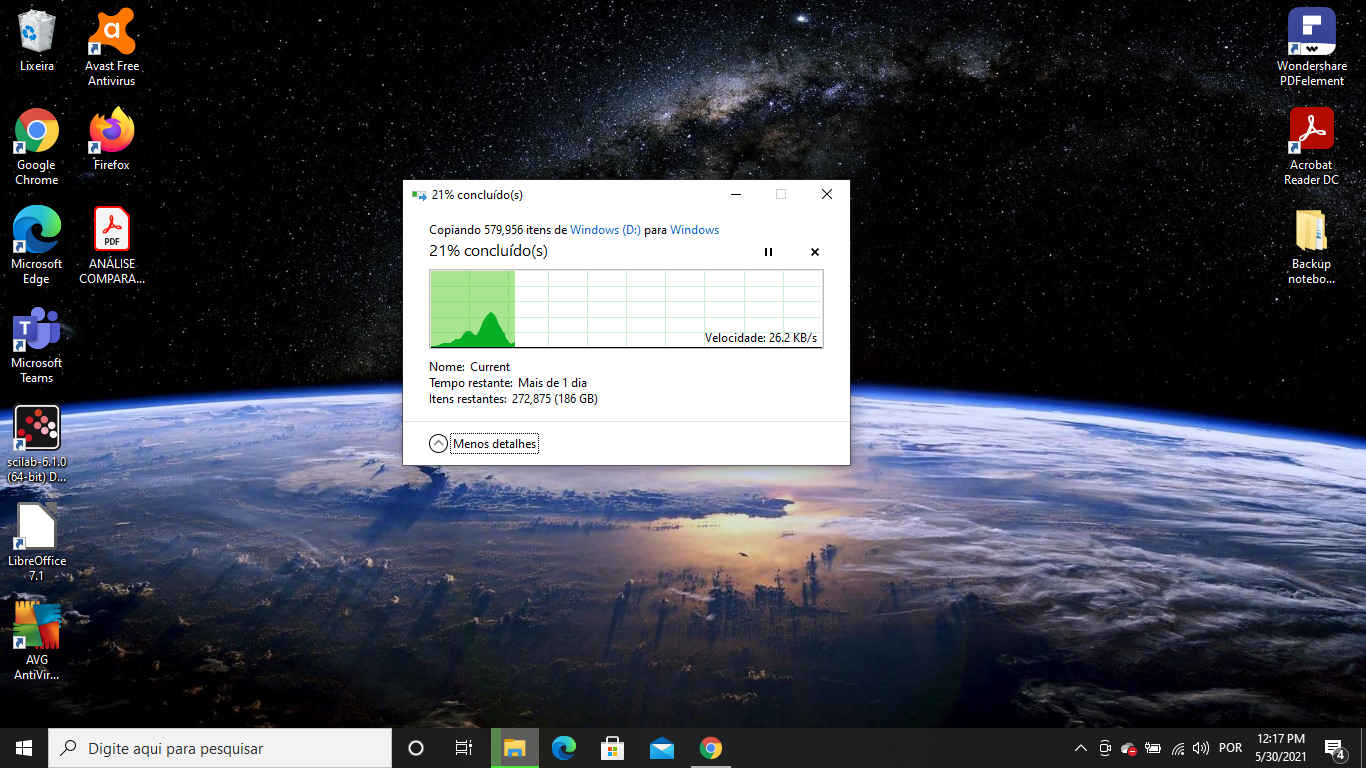Open Microsoft Store from the taskbar
This screenshot has height=768, width=1366.
[613, 748]
